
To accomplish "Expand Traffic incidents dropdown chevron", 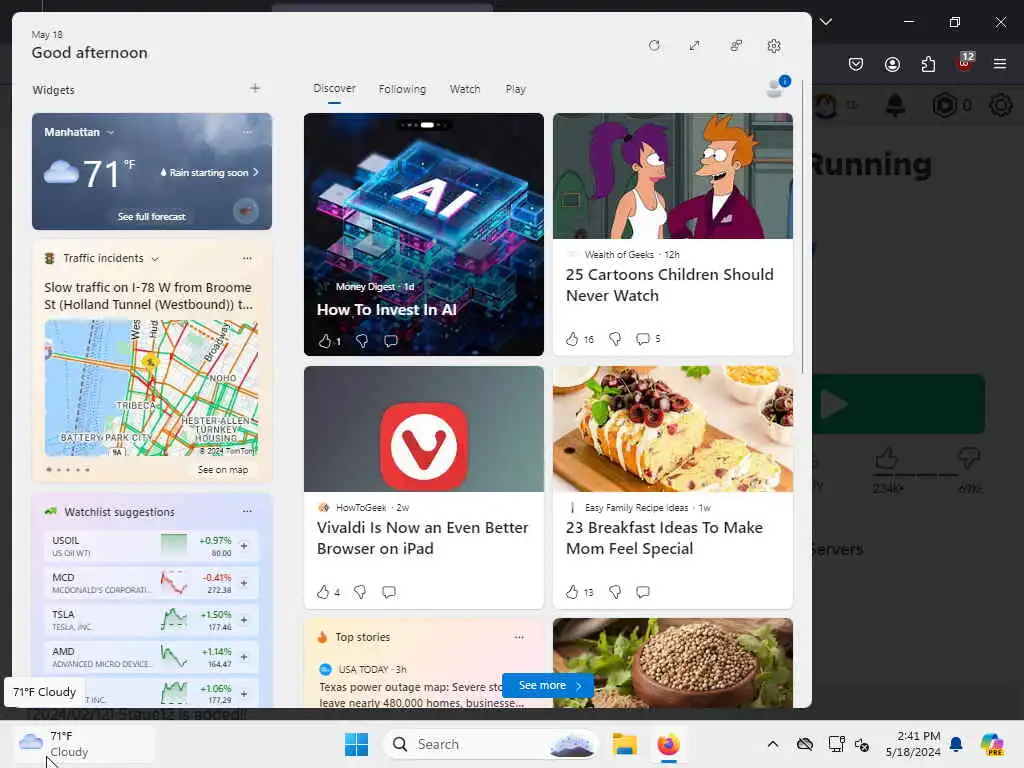I will click(155, 259).
